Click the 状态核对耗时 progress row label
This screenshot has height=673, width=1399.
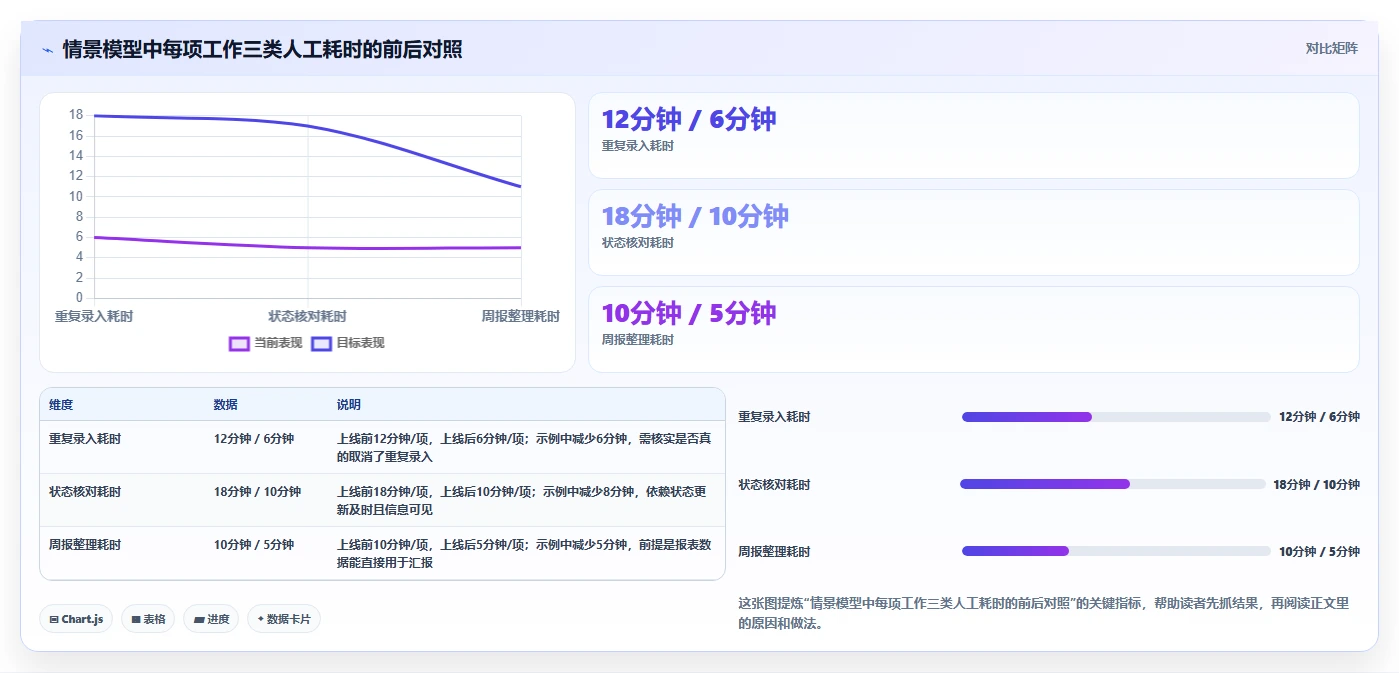pyautogui.click(x=774, y=484)
